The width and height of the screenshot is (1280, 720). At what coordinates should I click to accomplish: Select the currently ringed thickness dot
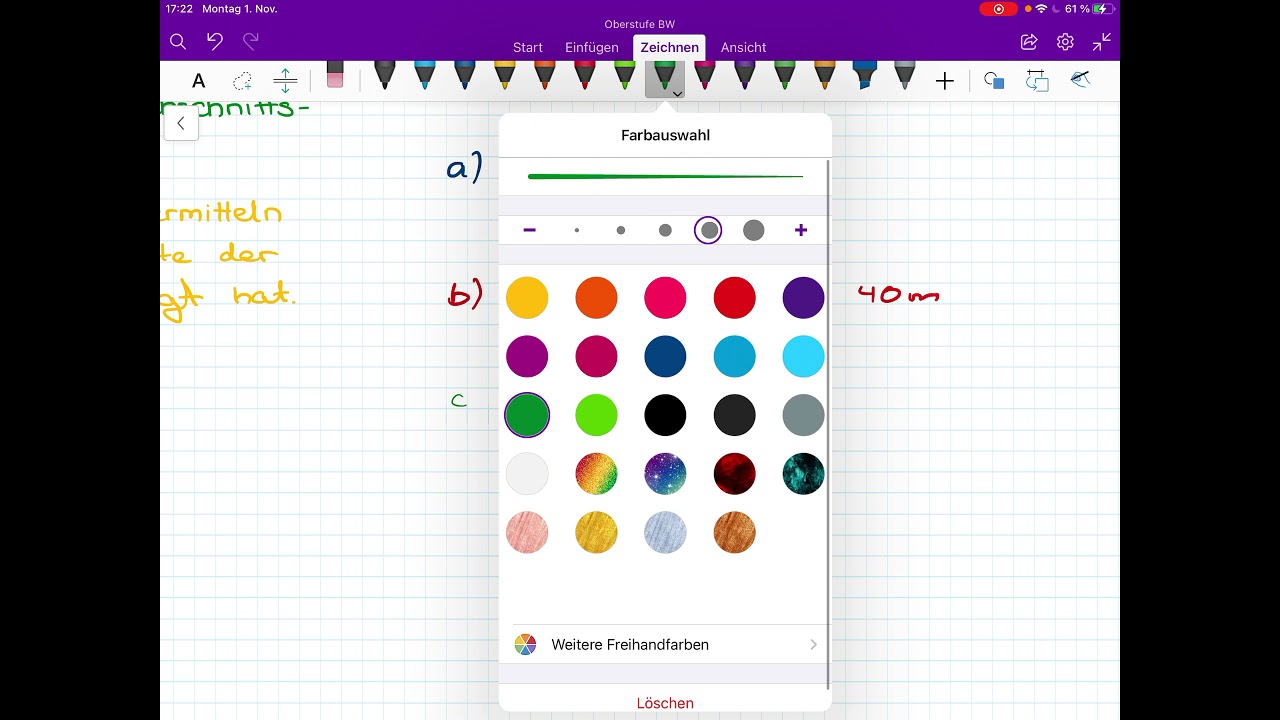point(709,231)
